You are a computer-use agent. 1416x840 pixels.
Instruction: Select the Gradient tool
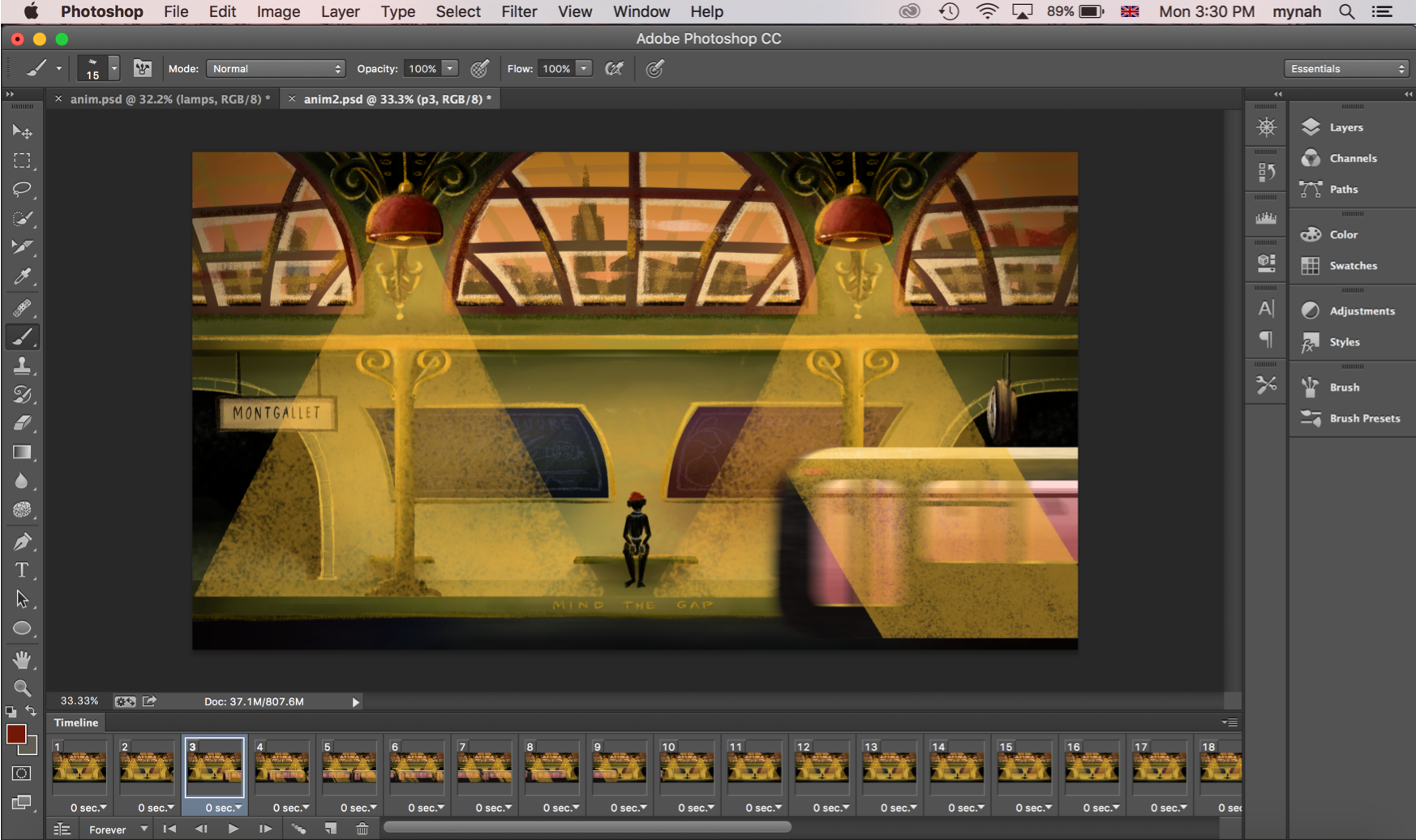[22, 452]
